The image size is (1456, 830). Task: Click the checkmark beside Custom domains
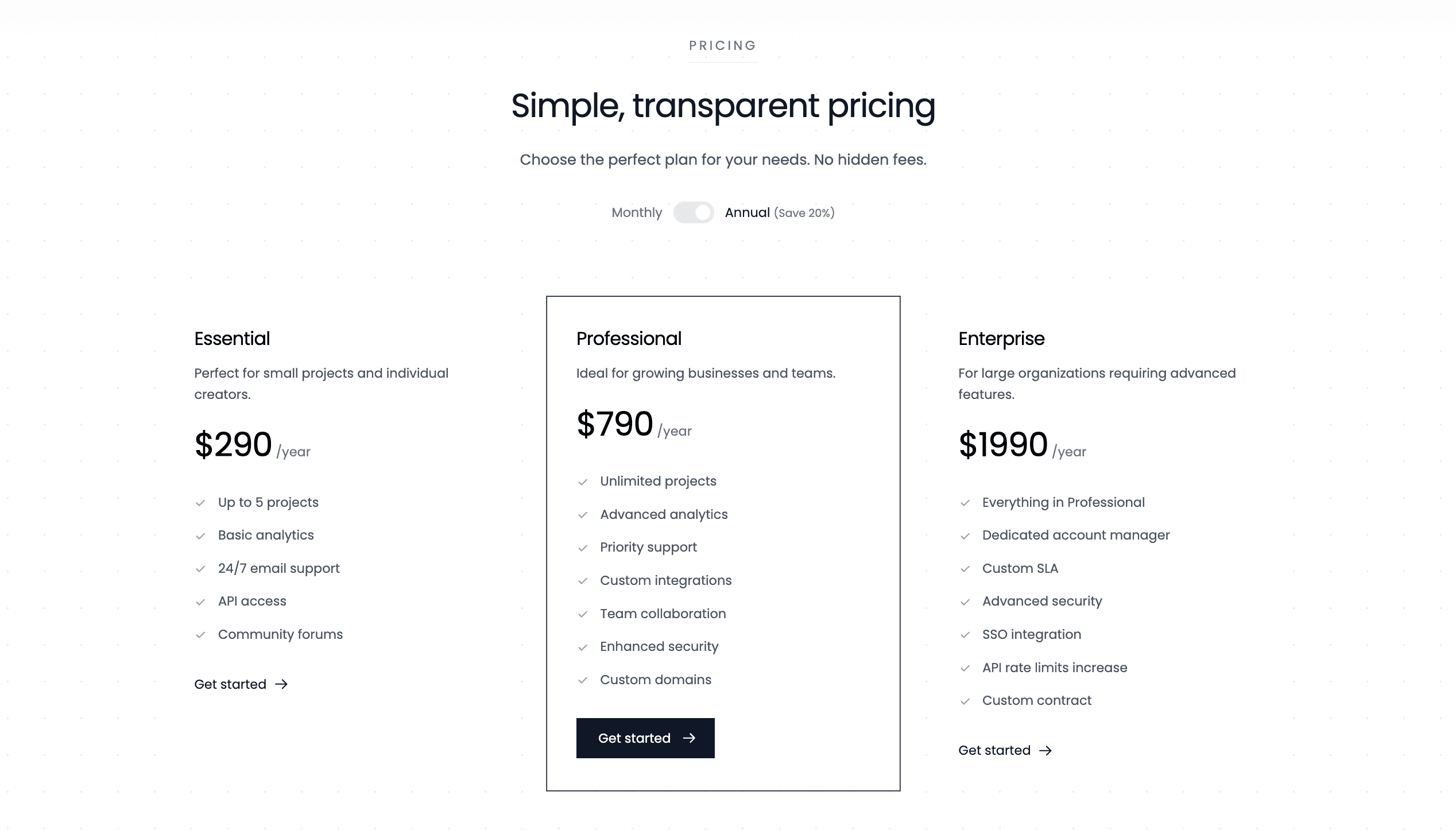click(x=583, y=680)
